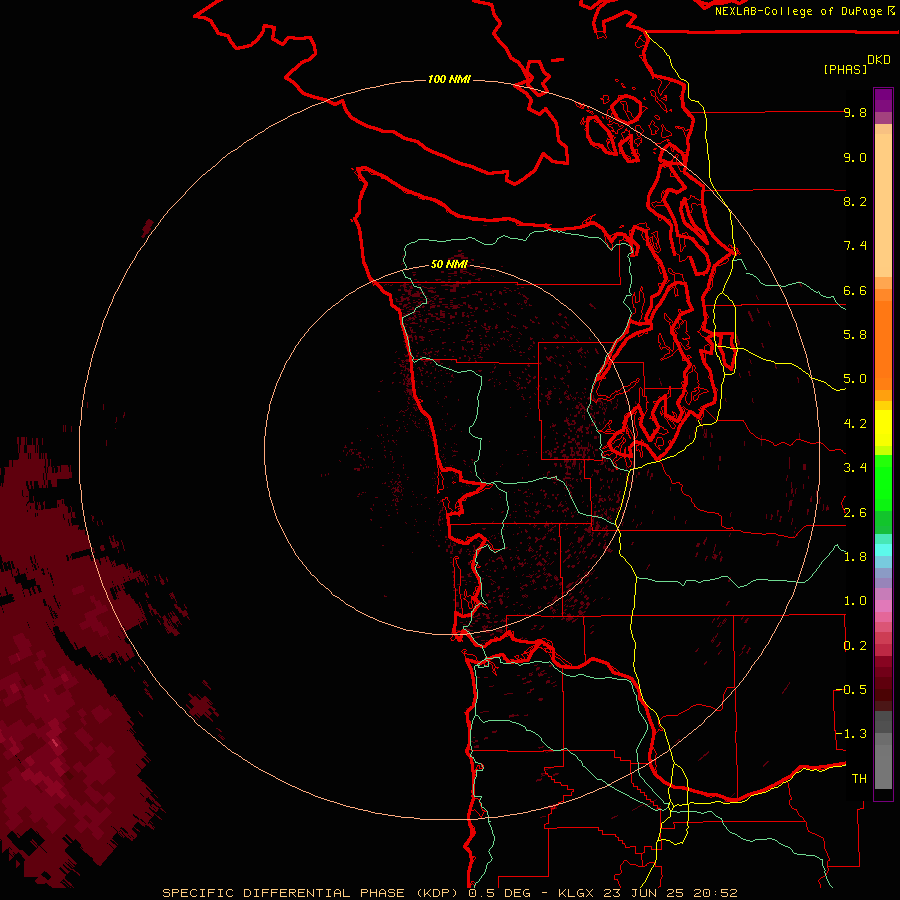Click the SPECIFIC DIFFERENTIAL PHASE (KDP) title text
Screen dimensions: 900x900
click(310, 893)
